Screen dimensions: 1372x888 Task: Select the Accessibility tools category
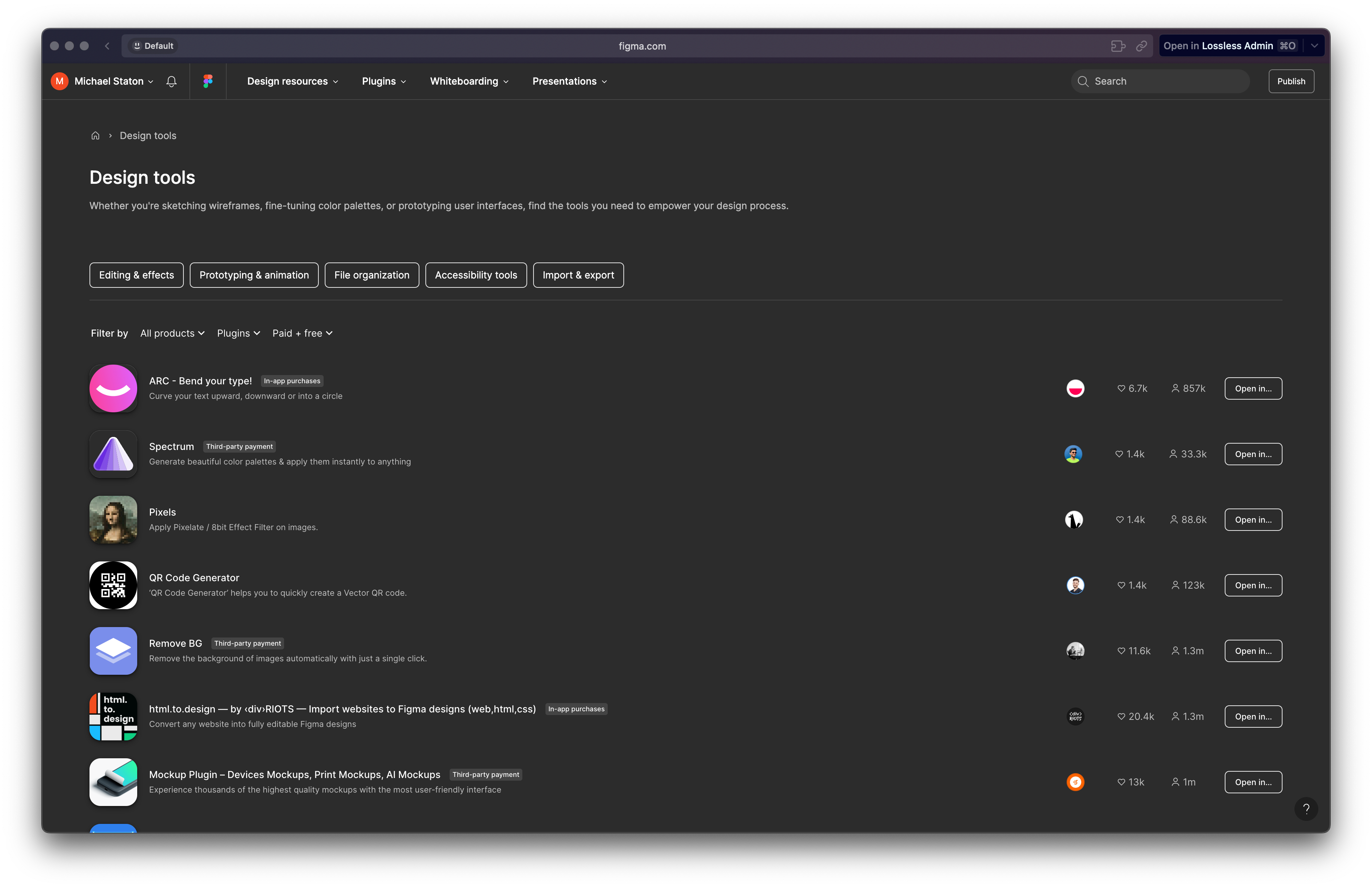pos(476,275)
